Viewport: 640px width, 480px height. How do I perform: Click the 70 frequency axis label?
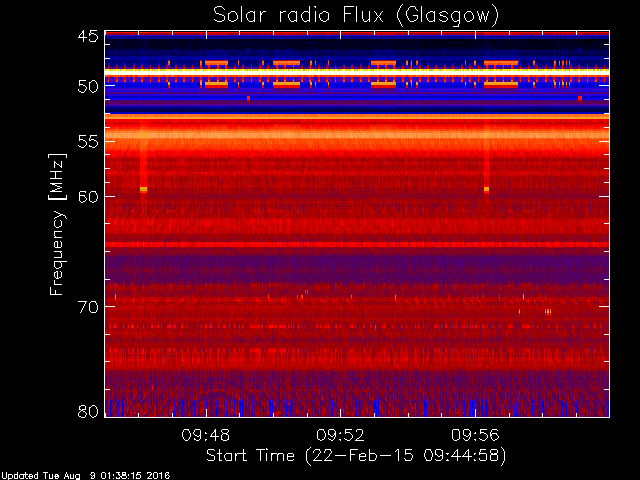point(88,307)
